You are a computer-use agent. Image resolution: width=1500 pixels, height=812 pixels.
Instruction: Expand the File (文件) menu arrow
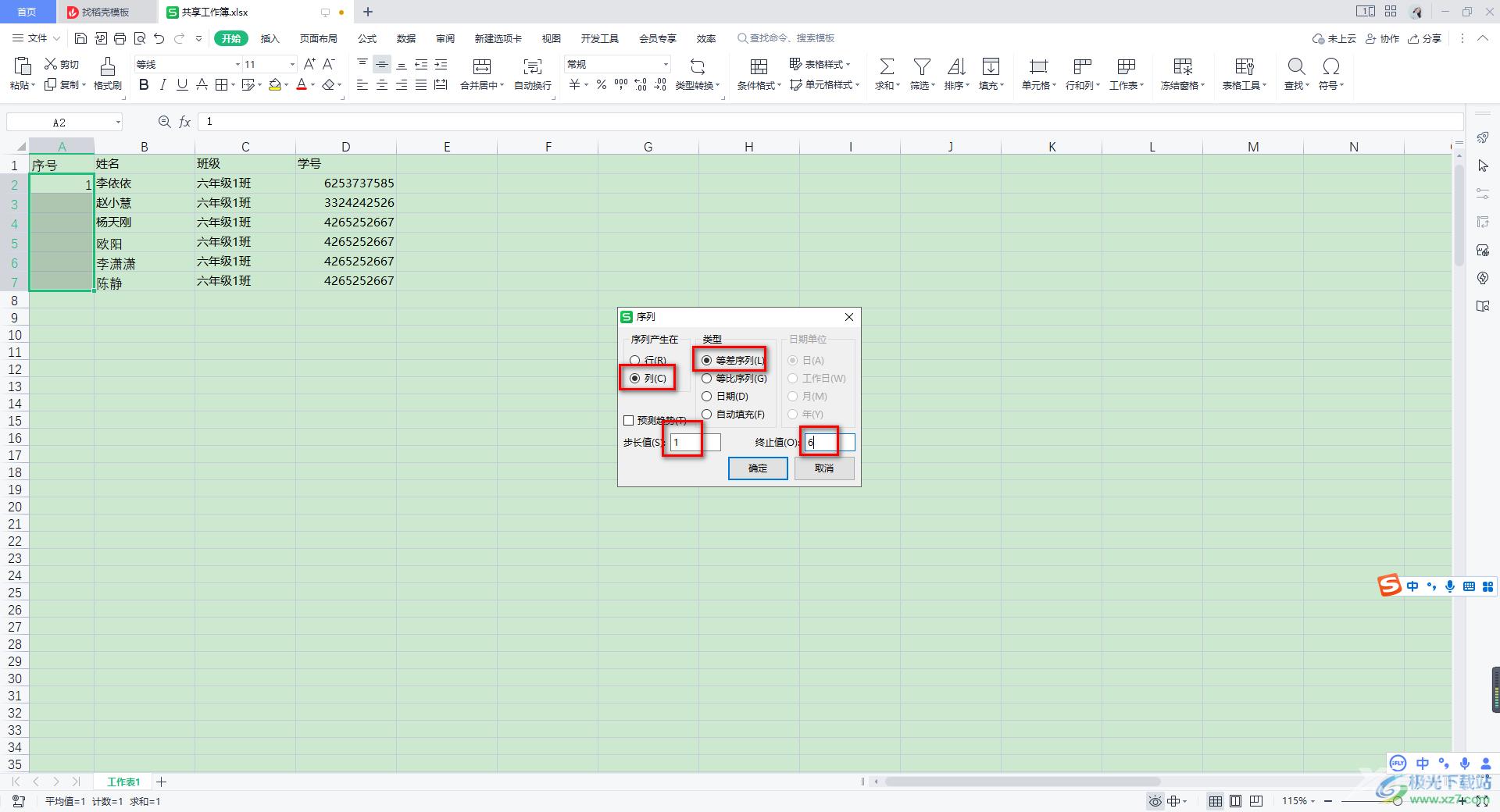pyautogui.click(x=56, y=38)
